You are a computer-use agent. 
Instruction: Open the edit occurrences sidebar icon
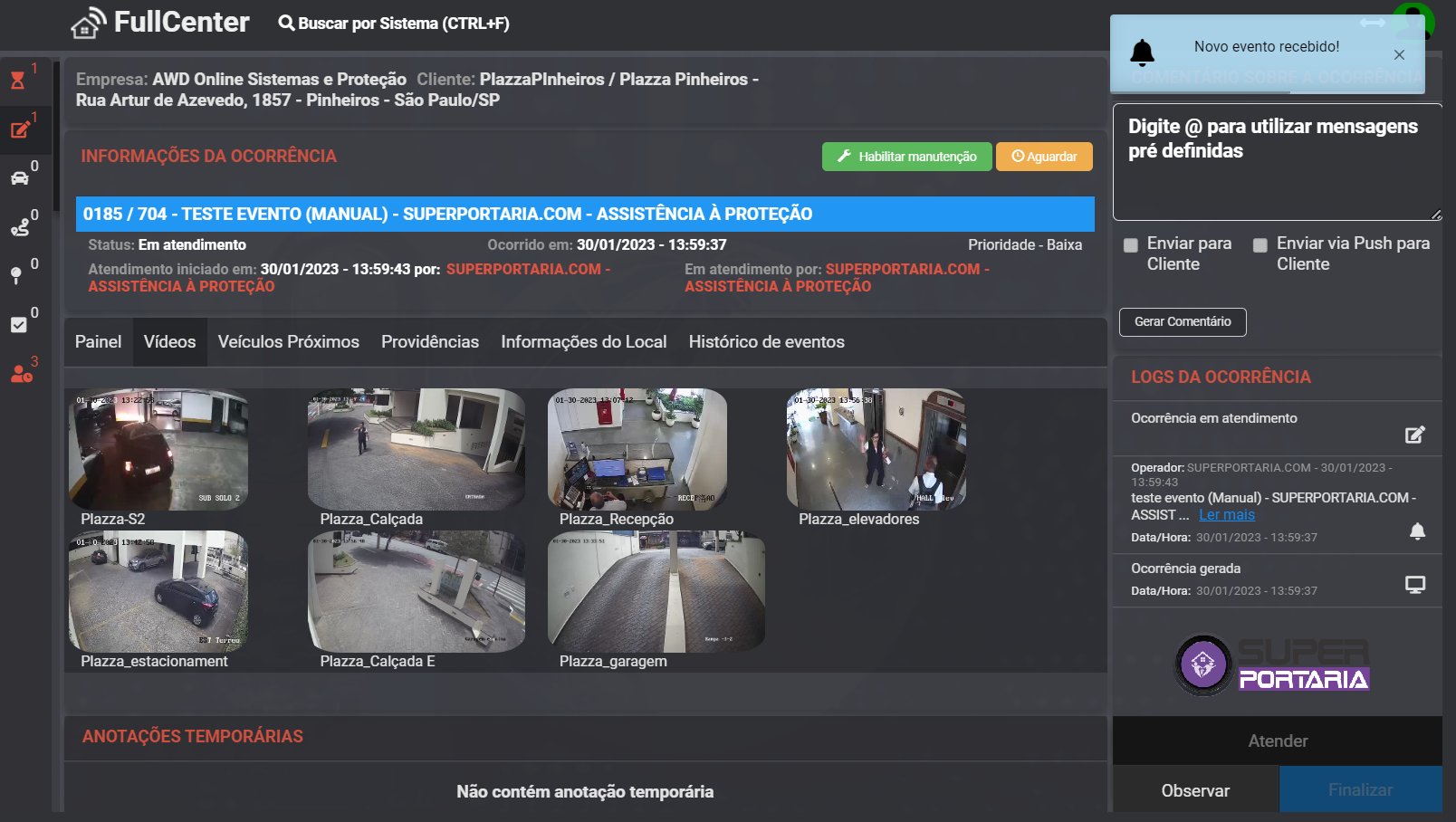coord(19,129)
